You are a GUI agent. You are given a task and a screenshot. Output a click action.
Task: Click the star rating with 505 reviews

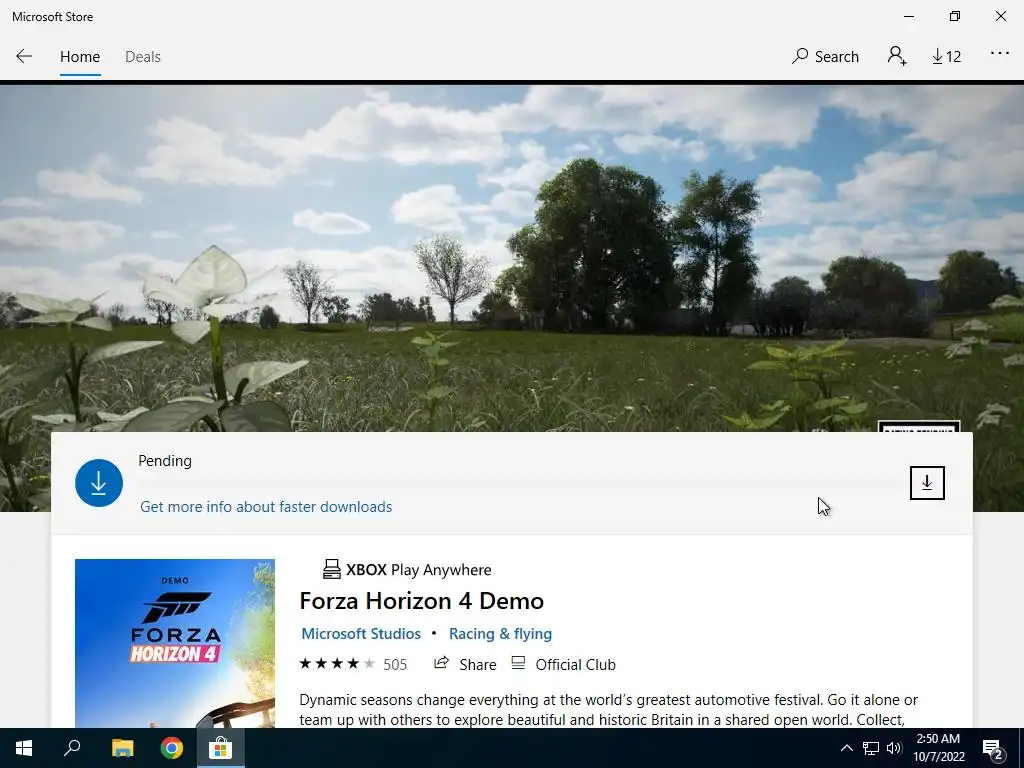pos(353,664)
